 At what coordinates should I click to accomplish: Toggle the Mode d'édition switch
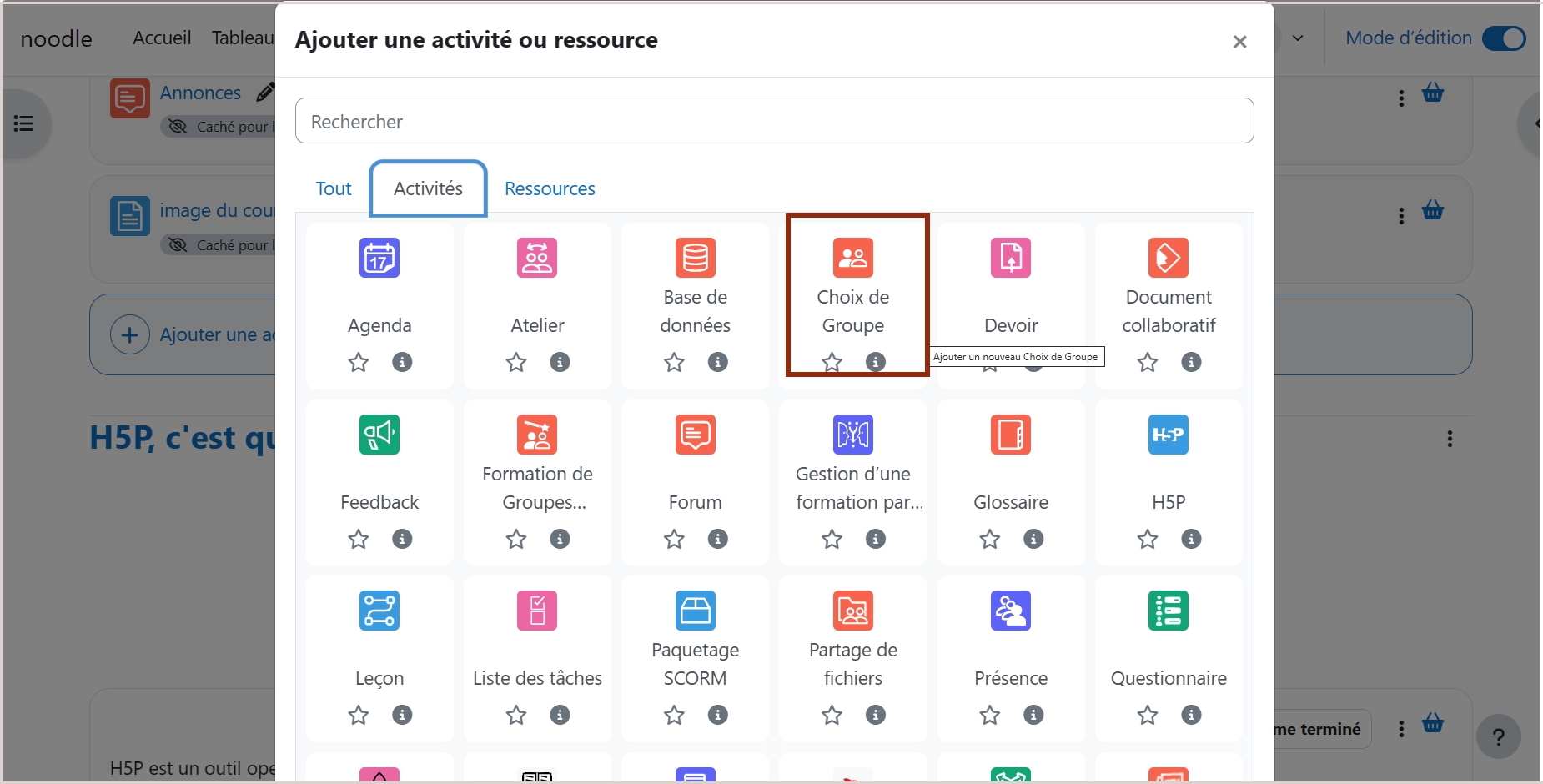[1504, 38]
